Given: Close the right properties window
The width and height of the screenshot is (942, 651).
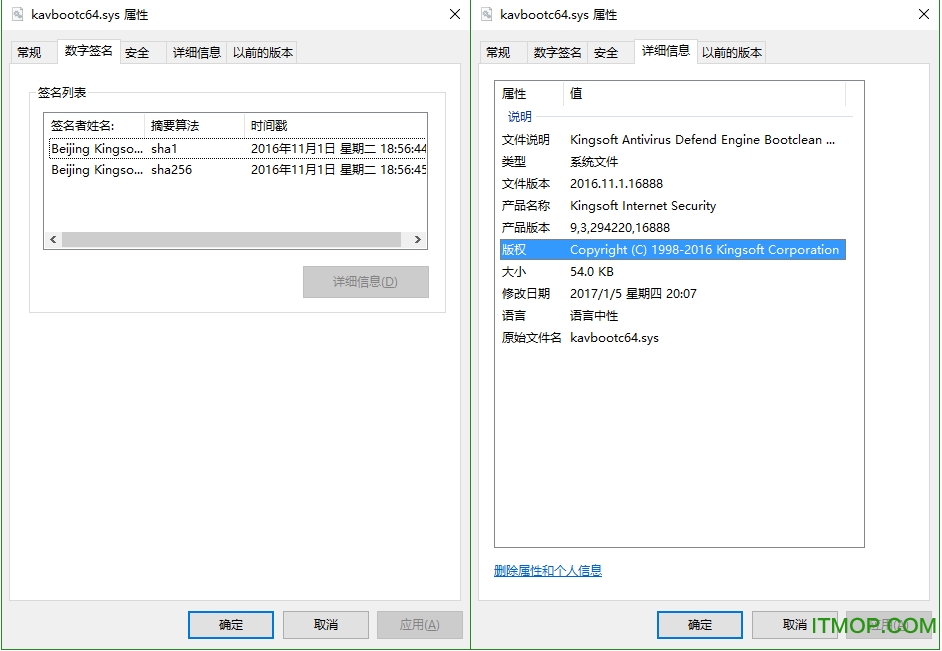Looking at the screenshot, I should coord(924,14).
